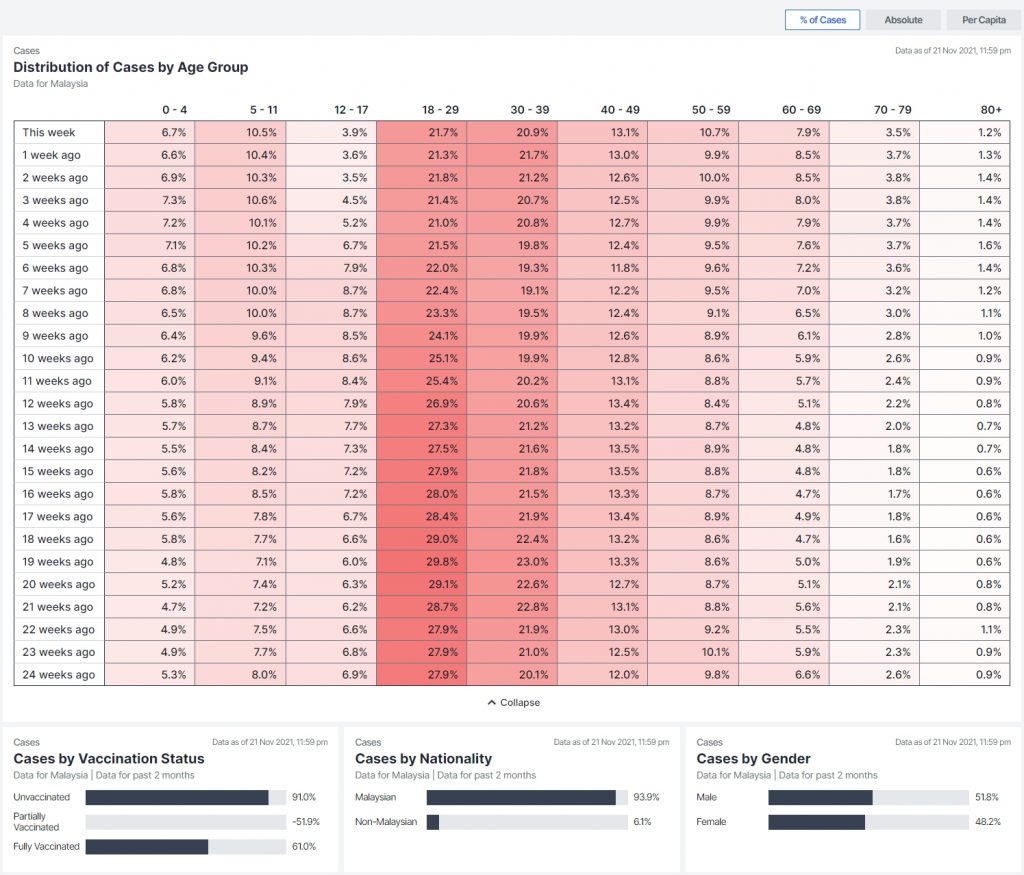Image resolution: width=1024 pixels, height=875 pixels.
Task: Click the Distribution of Cases by Age Group title
Action: [131, 67]
